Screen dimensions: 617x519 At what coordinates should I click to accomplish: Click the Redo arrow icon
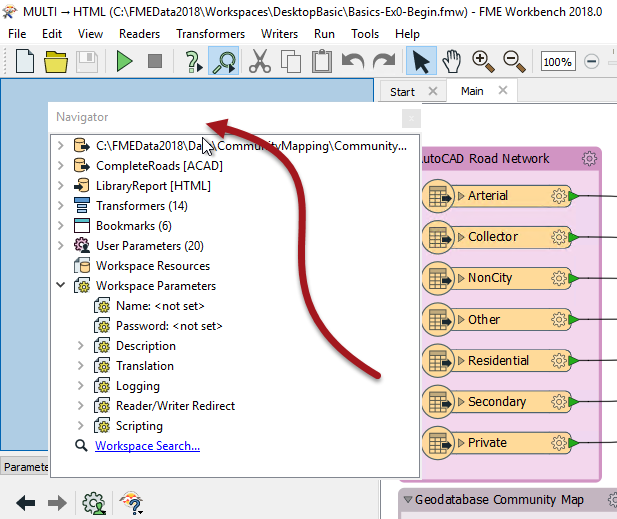384,61
